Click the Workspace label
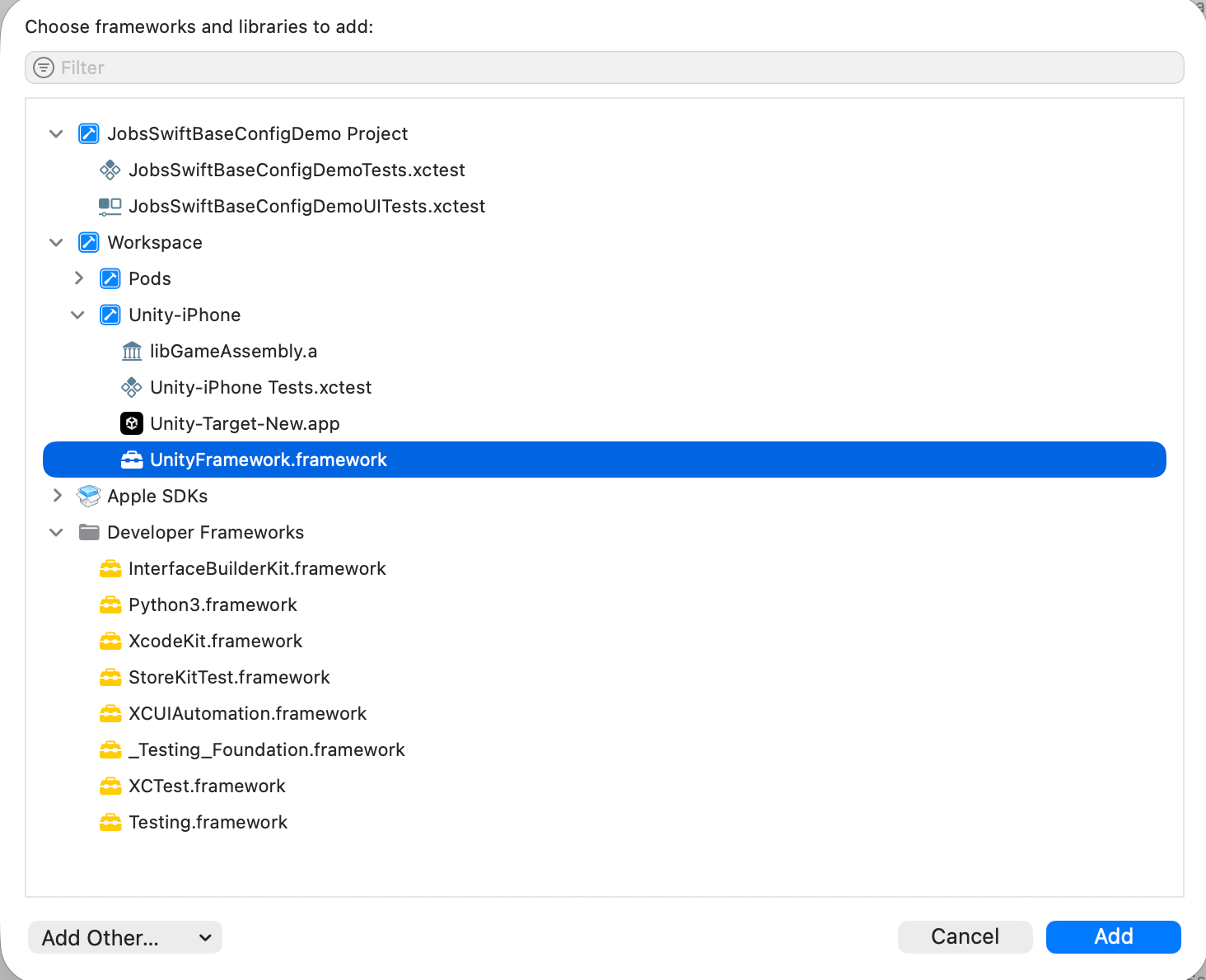 coord(155,242)
